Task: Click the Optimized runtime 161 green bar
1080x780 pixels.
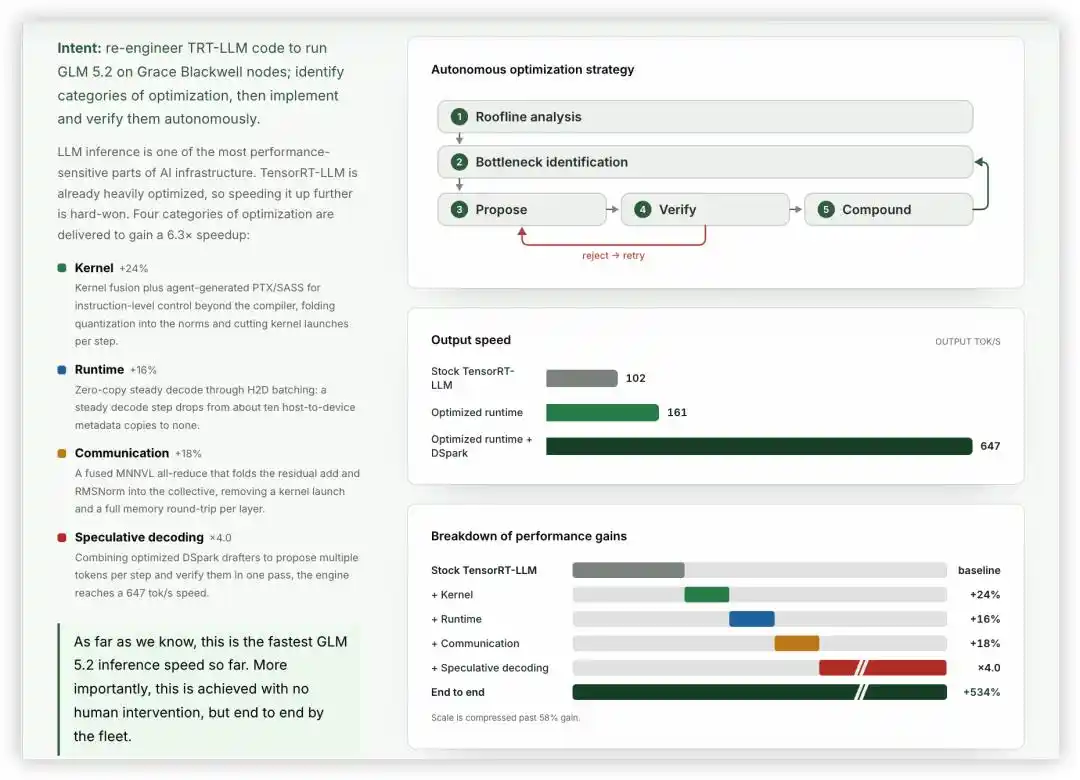Action: point(602,413)
